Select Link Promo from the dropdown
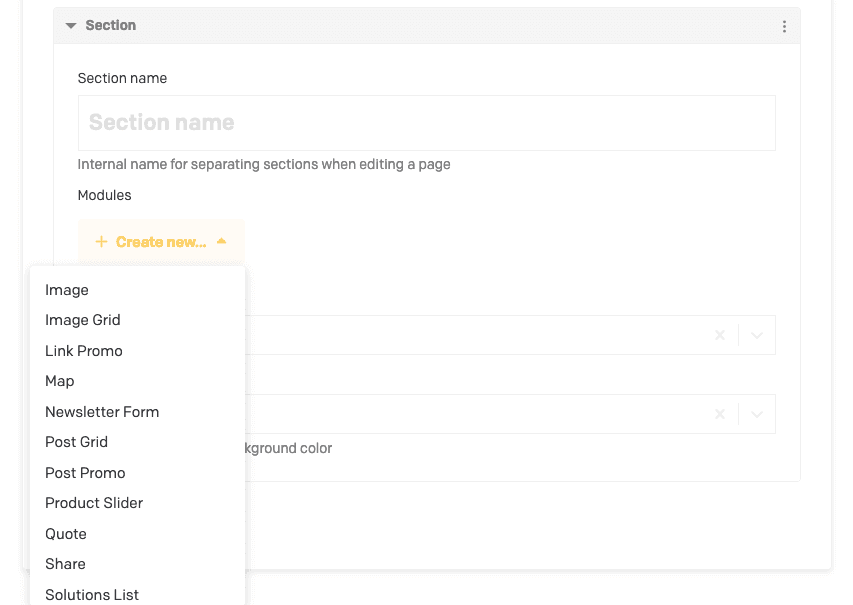Image resolution: width=853 pixels, height=605 pixels. click(x=84, y=351)
